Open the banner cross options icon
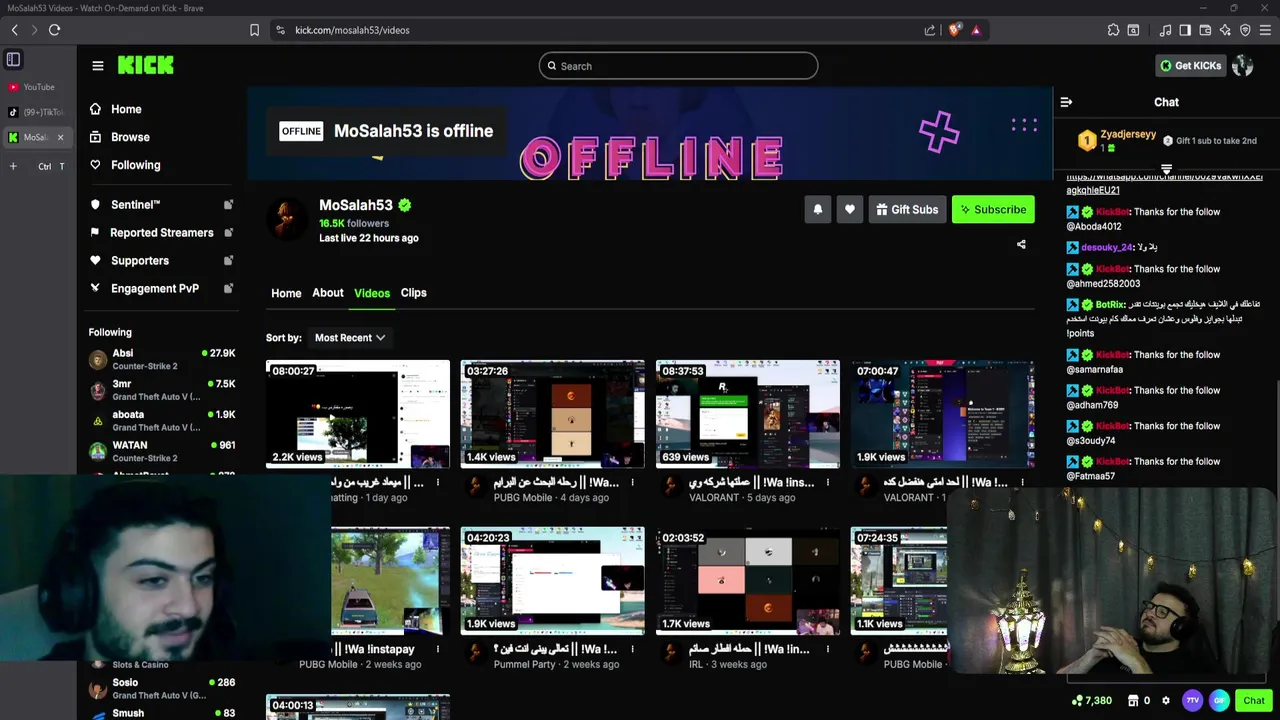 [x=939, y=132]
